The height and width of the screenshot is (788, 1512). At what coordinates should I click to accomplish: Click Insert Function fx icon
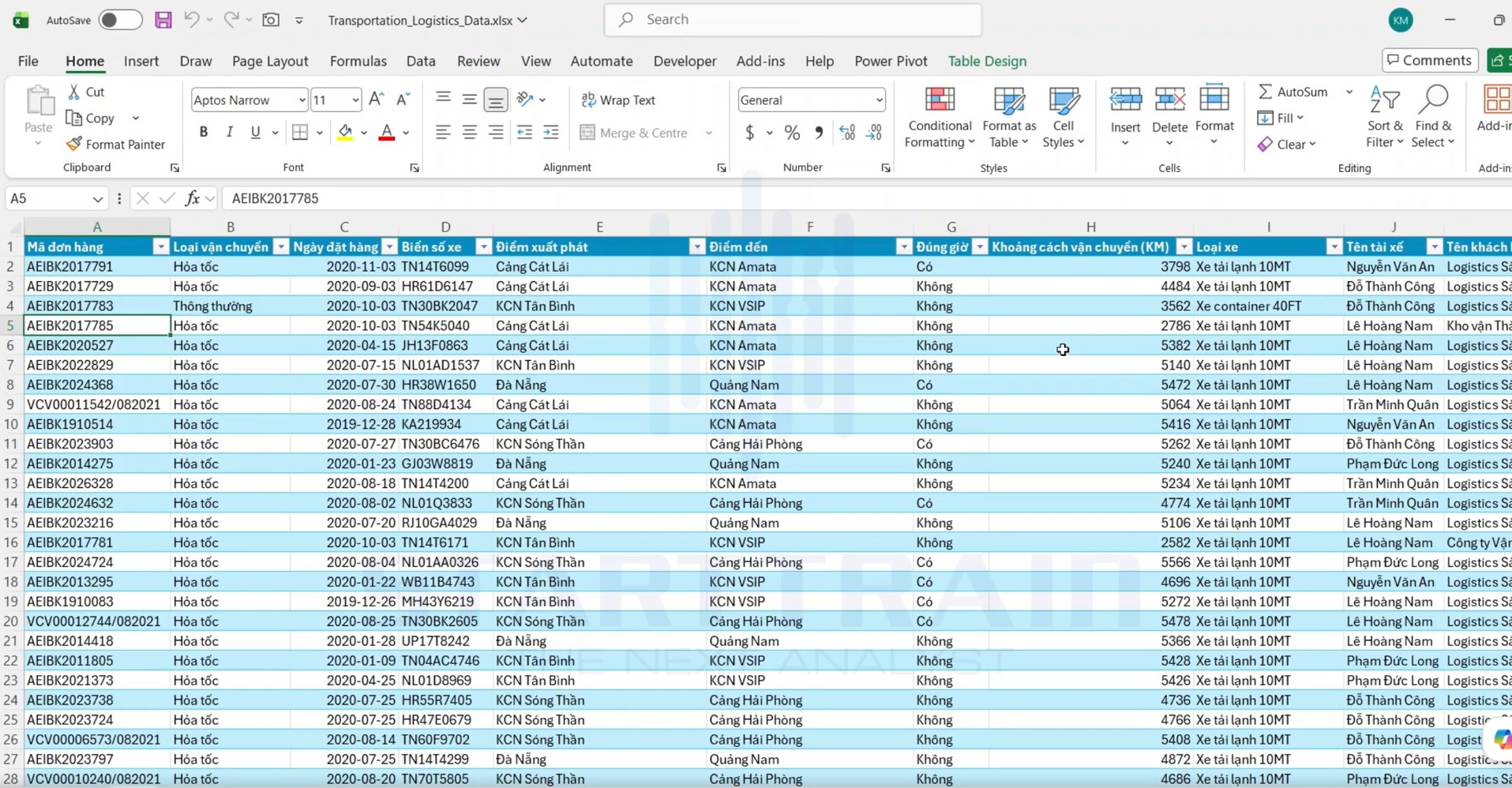[x=192, y=198]
